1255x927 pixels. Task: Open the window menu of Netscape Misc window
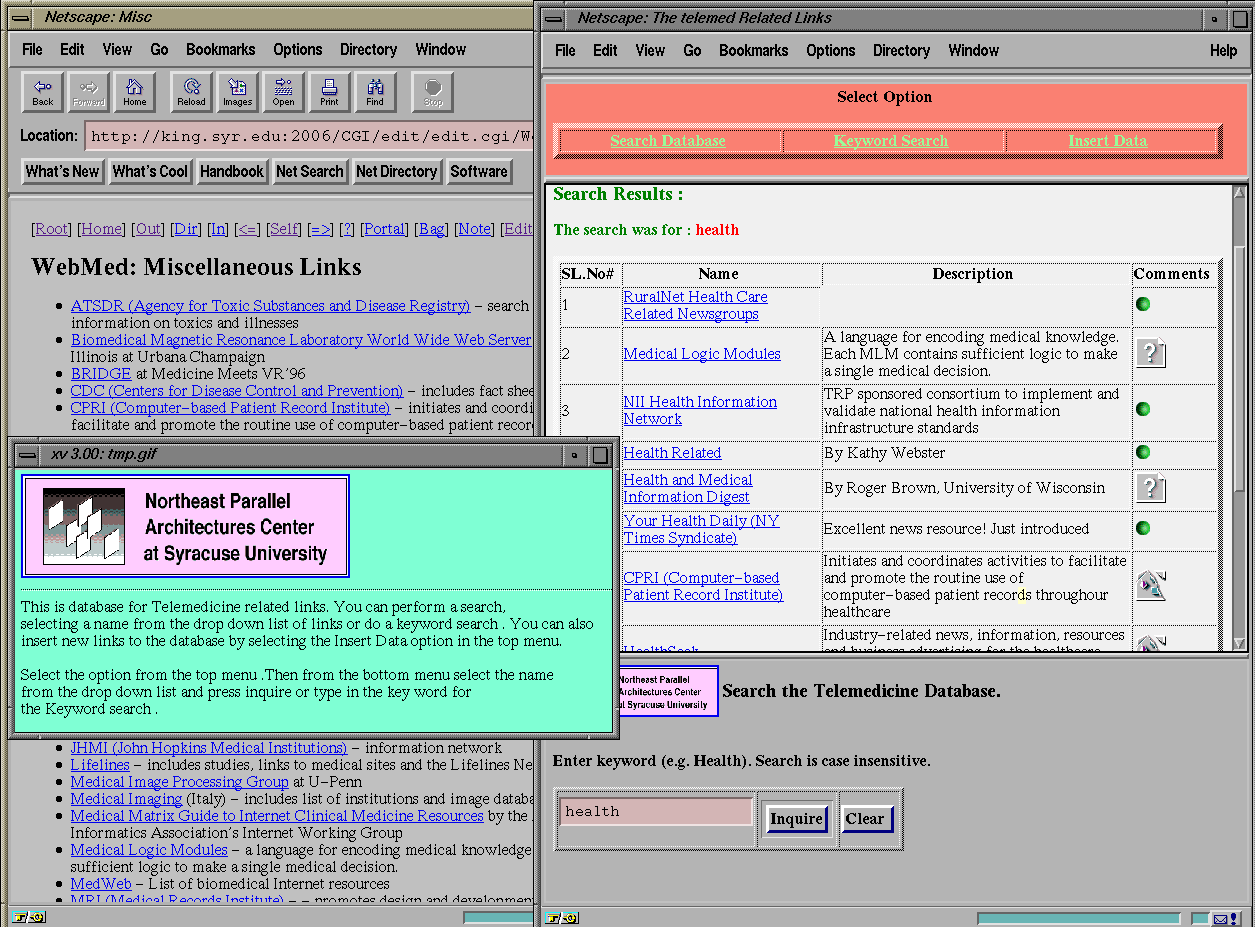coord(20,17)
